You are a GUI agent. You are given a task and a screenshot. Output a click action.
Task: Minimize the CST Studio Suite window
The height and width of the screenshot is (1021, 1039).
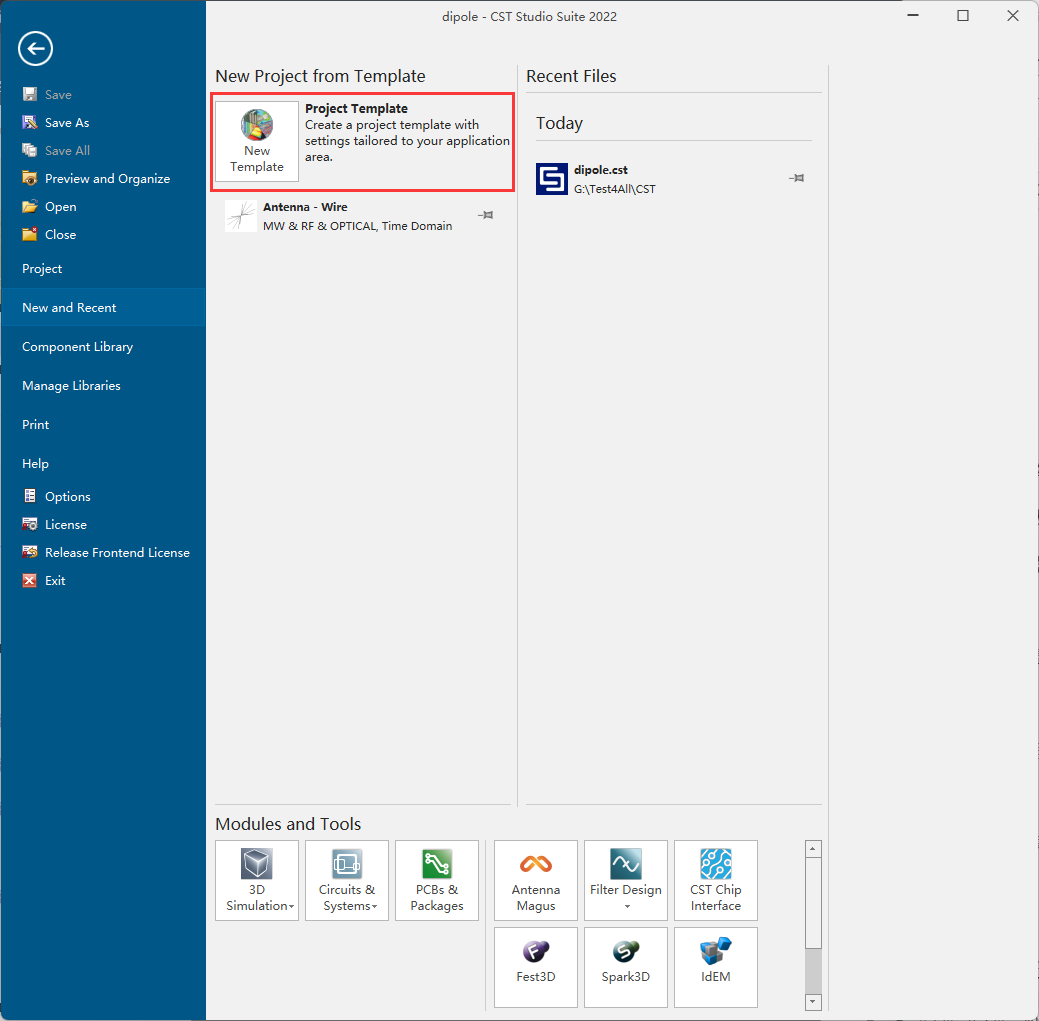click(x=913, y=15)
